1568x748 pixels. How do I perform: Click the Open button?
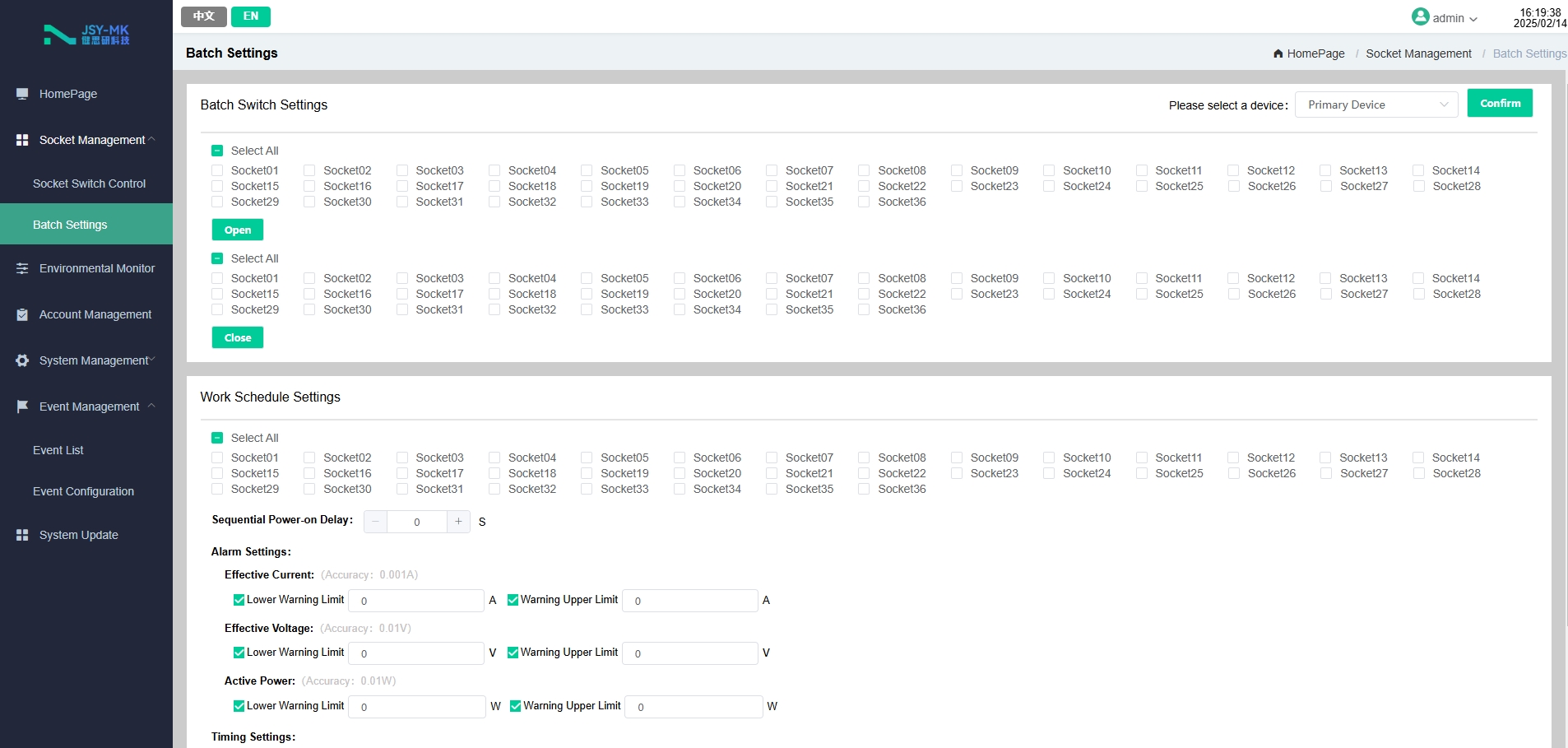(x=238, y=230)
